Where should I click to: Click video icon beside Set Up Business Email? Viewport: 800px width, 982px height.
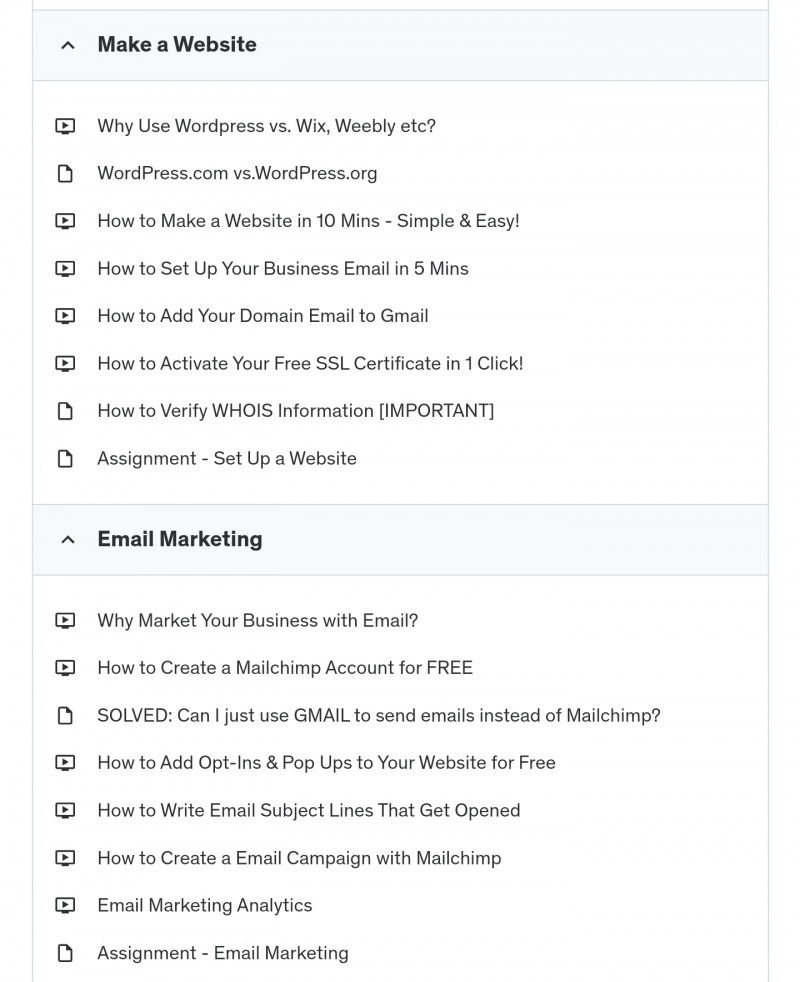(65, 269)
